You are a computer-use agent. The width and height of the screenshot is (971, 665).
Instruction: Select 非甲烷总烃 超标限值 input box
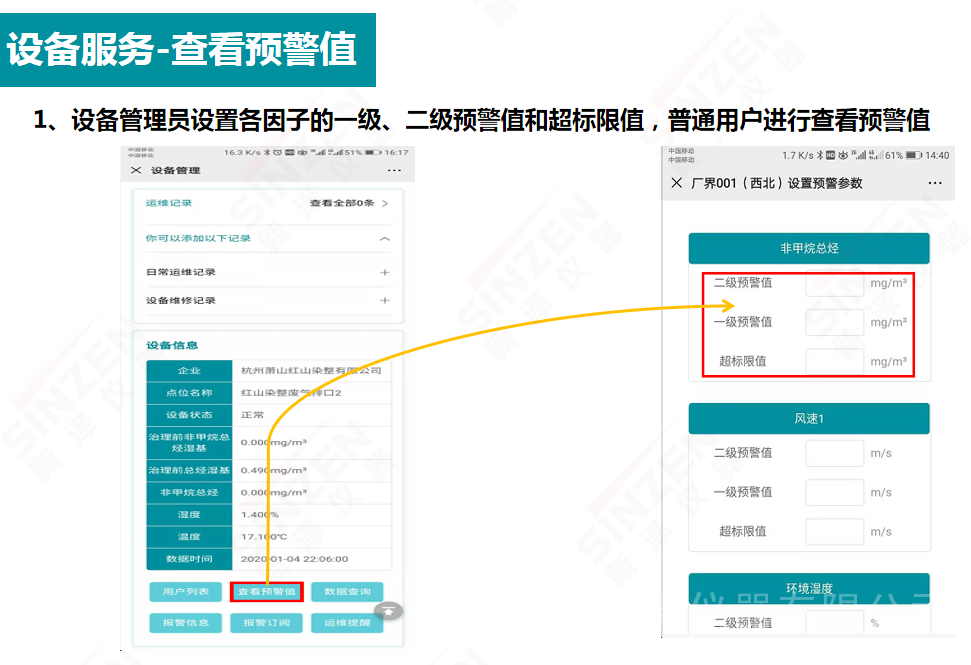pos(834,361)
